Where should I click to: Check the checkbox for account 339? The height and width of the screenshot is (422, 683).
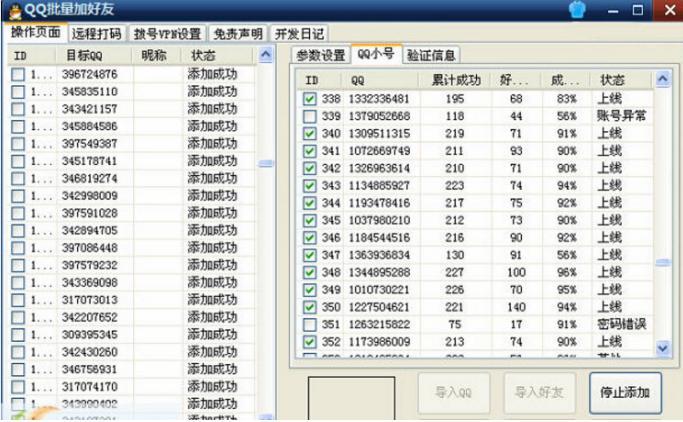(310, 116)
